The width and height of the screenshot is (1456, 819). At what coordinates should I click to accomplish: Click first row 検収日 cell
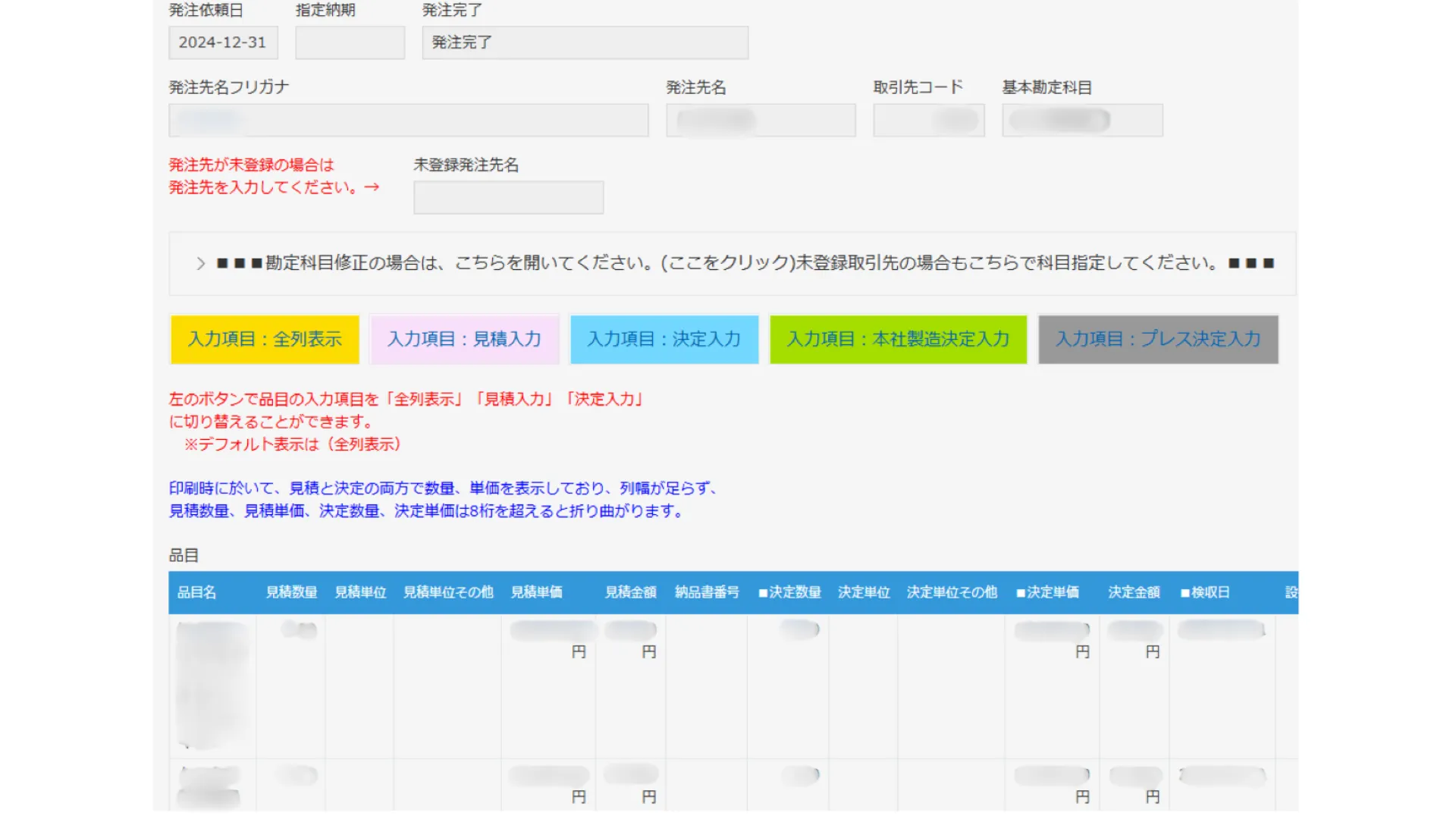coord(1221,630)
